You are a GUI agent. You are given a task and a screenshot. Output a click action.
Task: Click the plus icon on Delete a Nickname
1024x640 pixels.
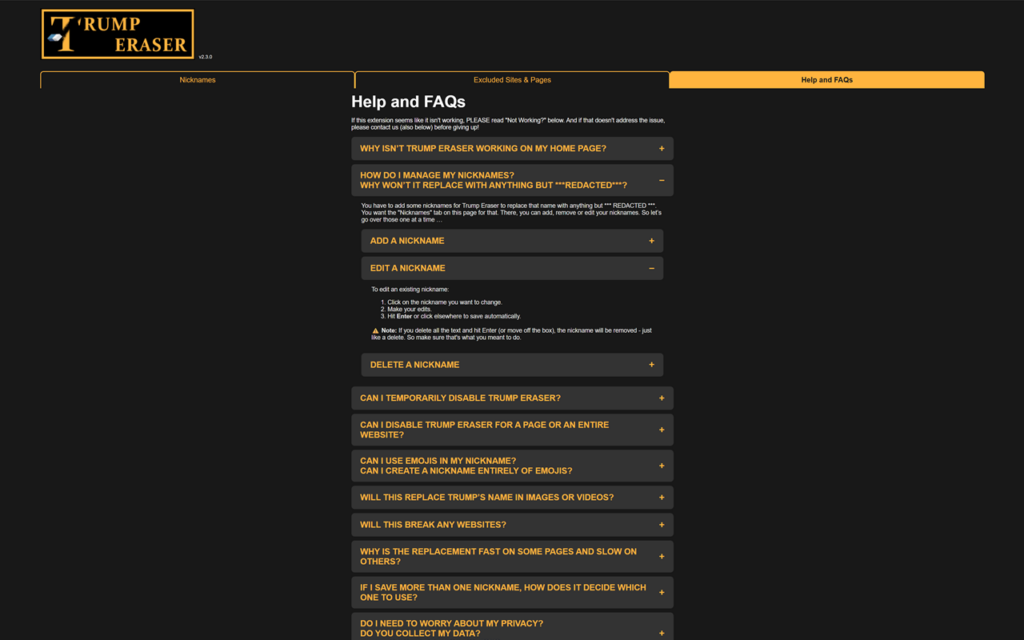[651, 365]
